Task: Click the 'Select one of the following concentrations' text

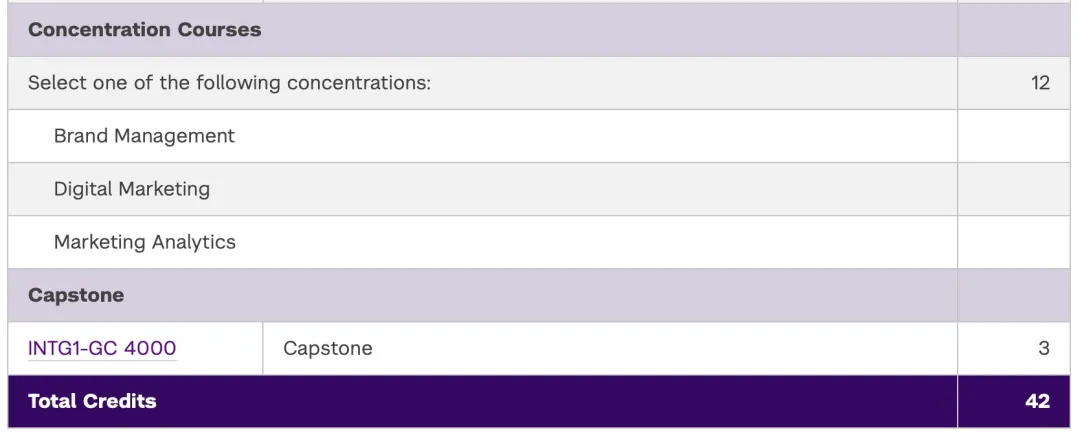Action: (x=229, y=83)
